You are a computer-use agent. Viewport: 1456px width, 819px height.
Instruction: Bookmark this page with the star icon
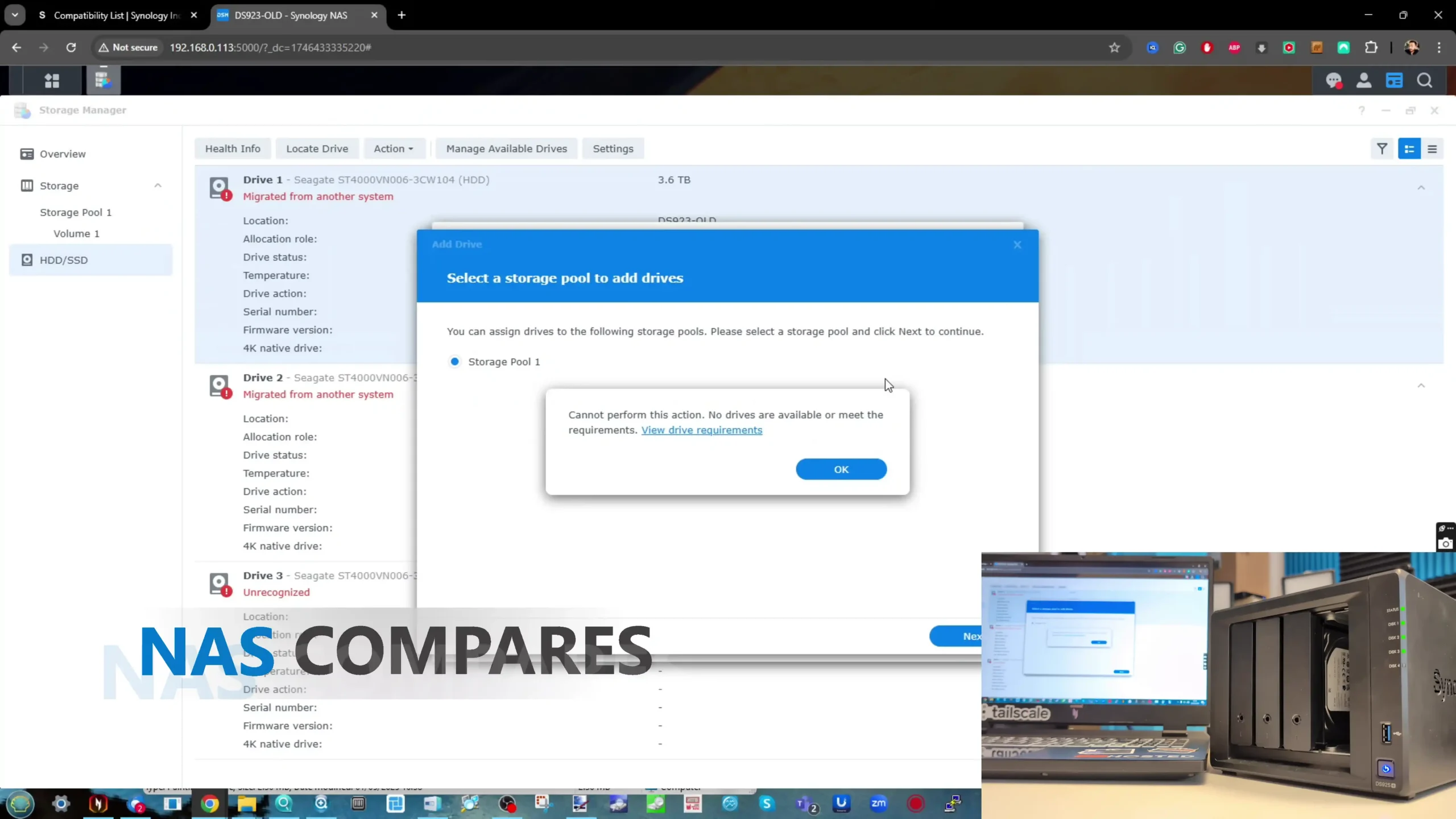(x=1114, y=48)
